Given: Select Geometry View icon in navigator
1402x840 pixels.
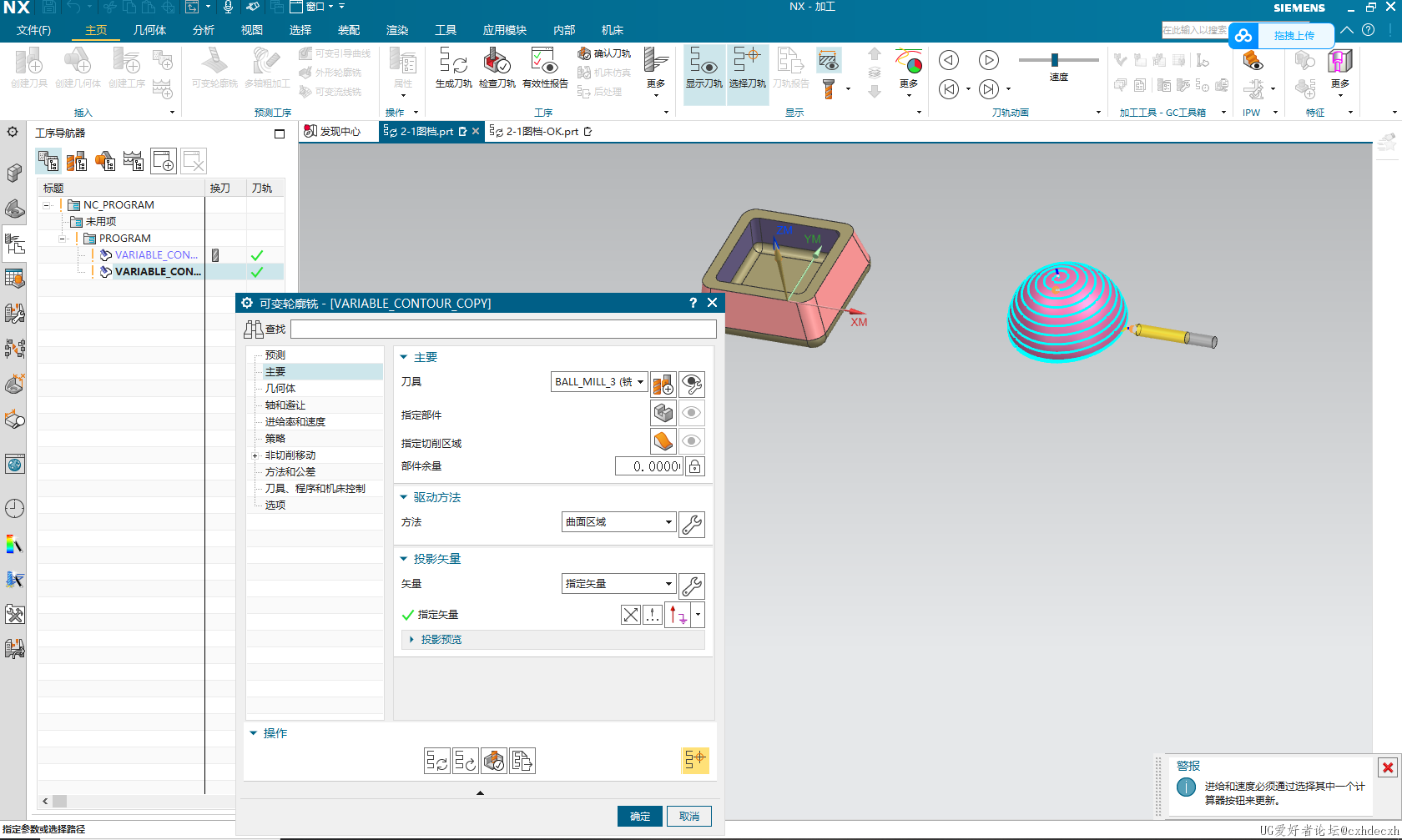Looking at the screenshot, I should pos(105,161).
